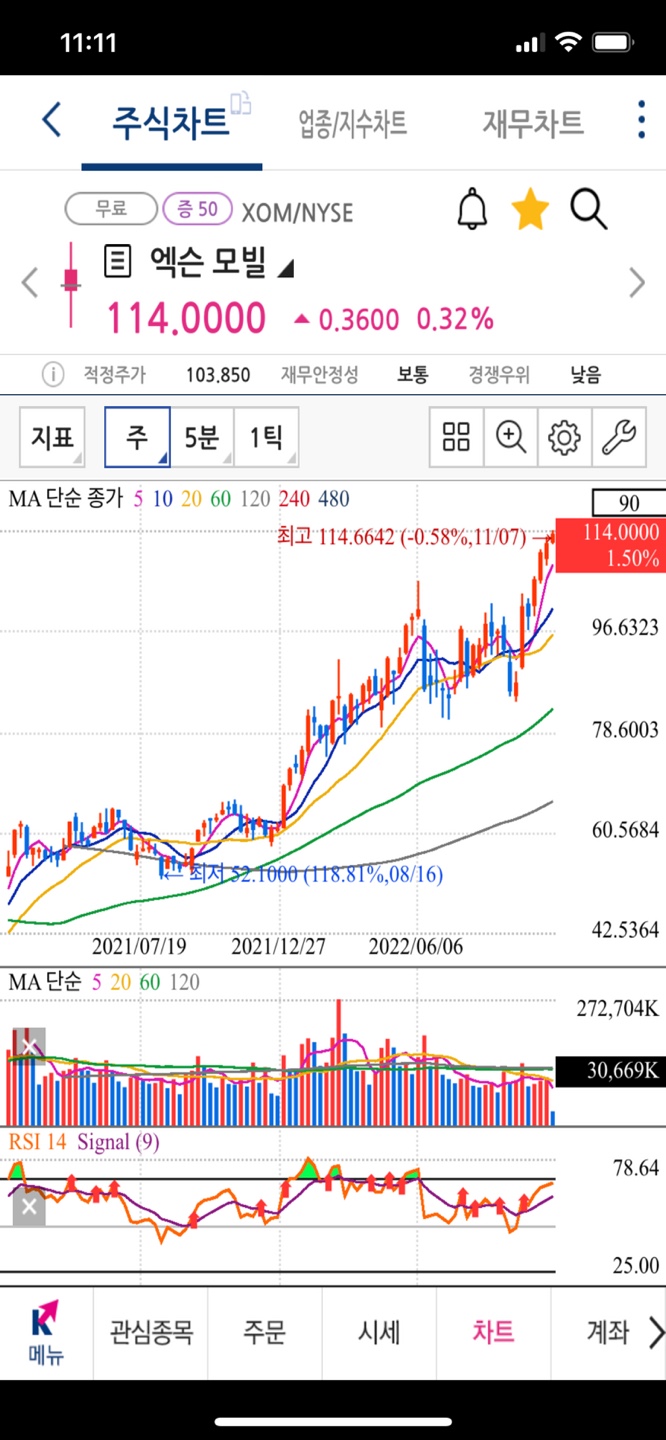The width and height of the screenshot is (666, 1440).
Task: Expand stock selector triangle next to 엑슨 모빌
Action: click(x=286, y=268)
